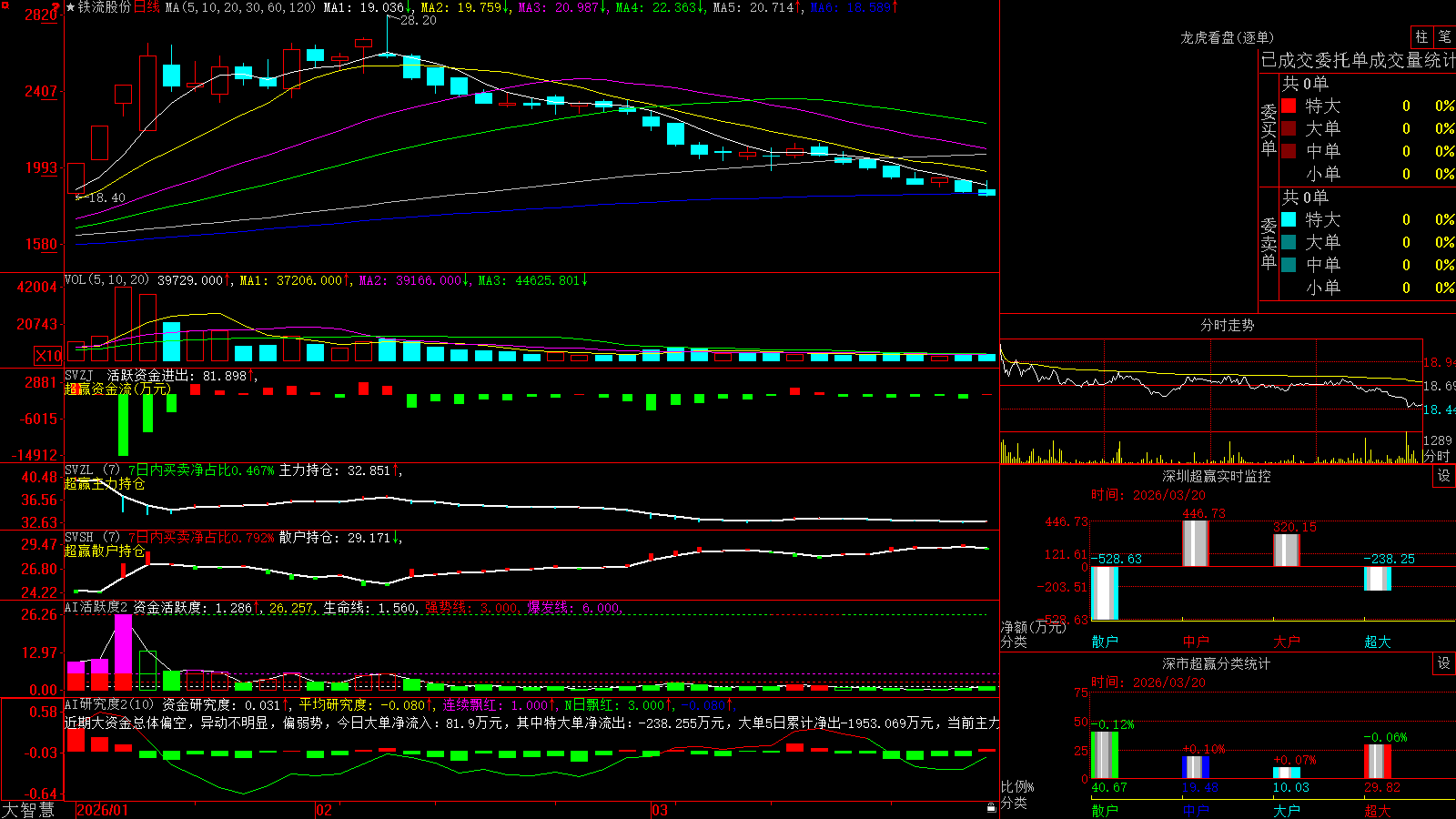Click the 超大 label in the real-time monitor chart
The height and width of the screenshot is (819, 1456).
click(x=1378, y=642)
